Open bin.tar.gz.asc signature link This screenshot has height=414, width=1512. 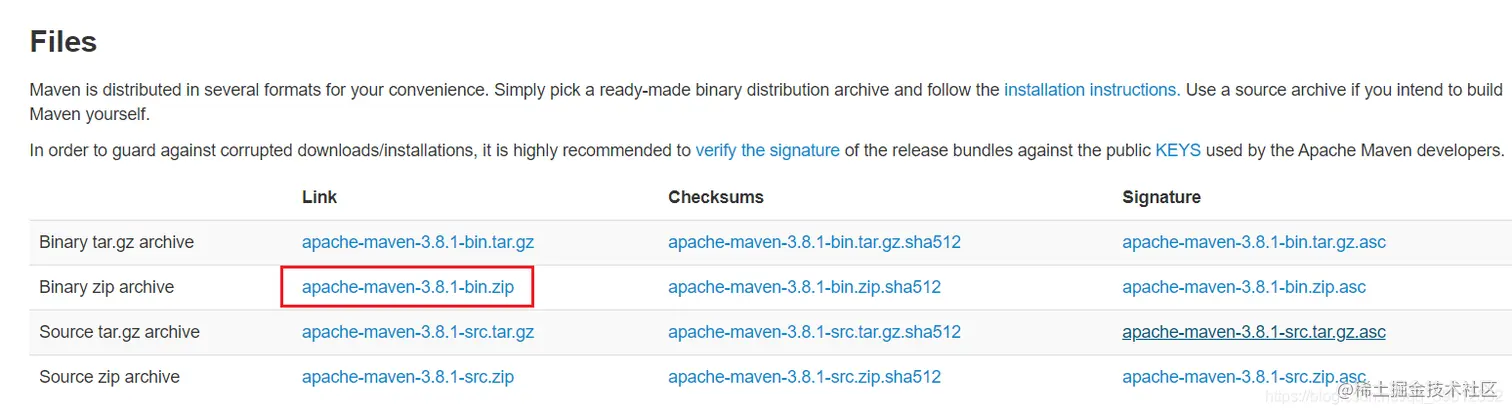click(1253, 242)
